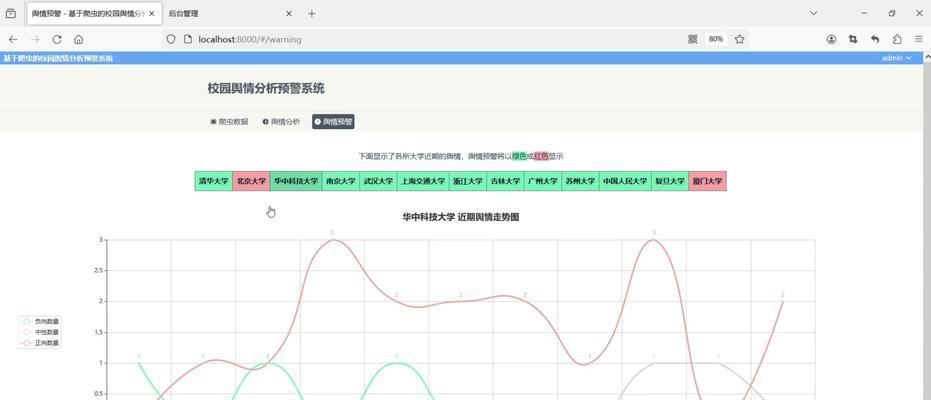Select 武汉大学 university button
Screen dimensions: 931x400
pos(378,181)
